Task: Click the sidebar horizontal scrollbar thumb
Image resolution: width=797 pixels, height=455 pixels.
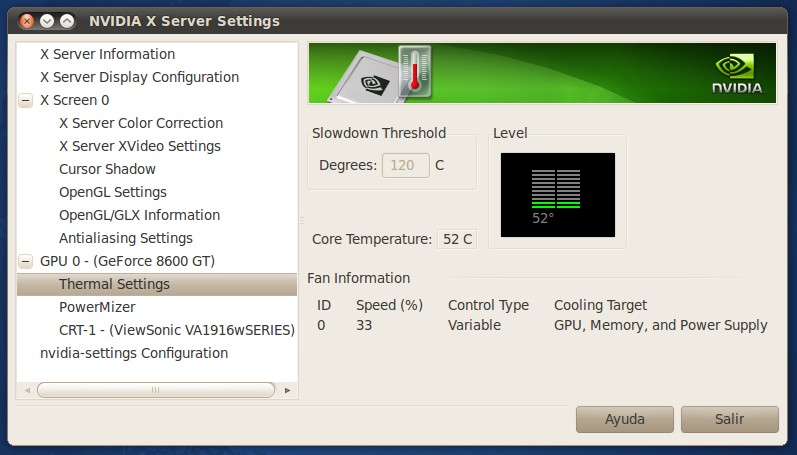Action: click(156, 390)
